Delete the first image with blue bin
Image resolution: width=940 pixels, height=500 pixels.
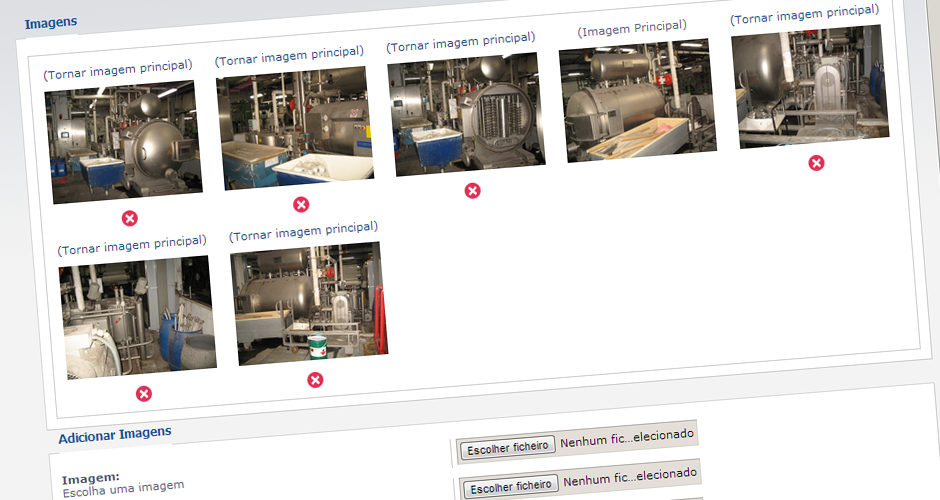pyautogui.click(x=129, y=218)
